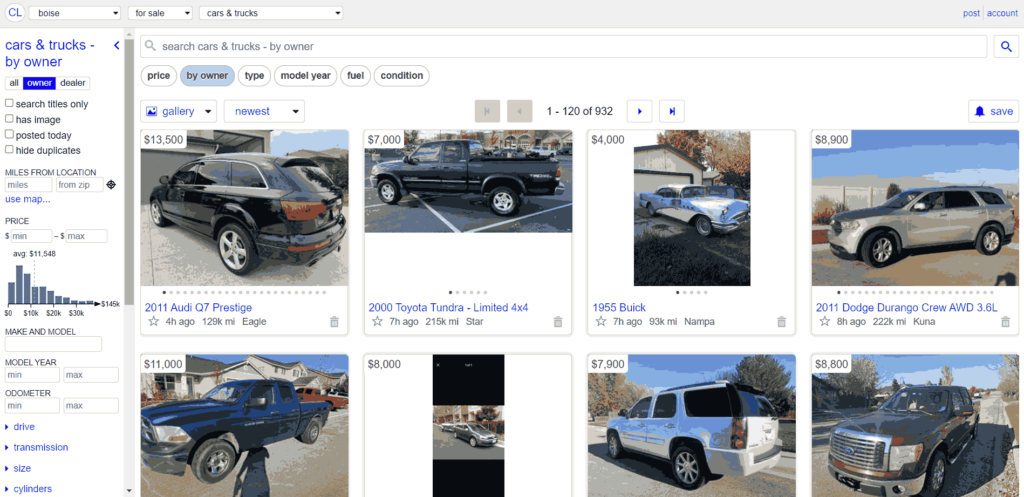The image size is (1024, 497).
Task: Star the 2000 Toyota Tundra listing
Action: click(377, 321)
